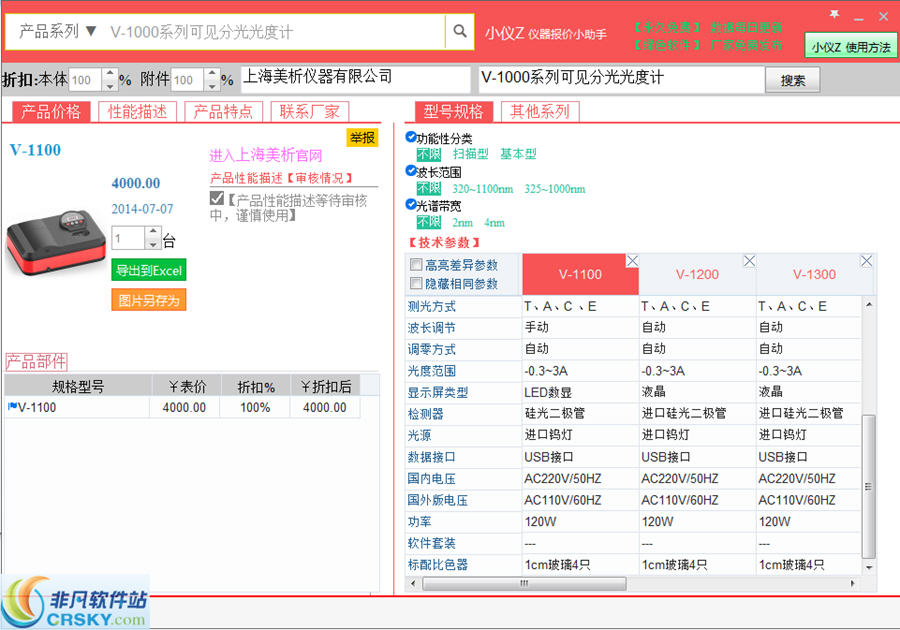
Task: Close the V-1200 comparison column
Action: coord(749,261)
